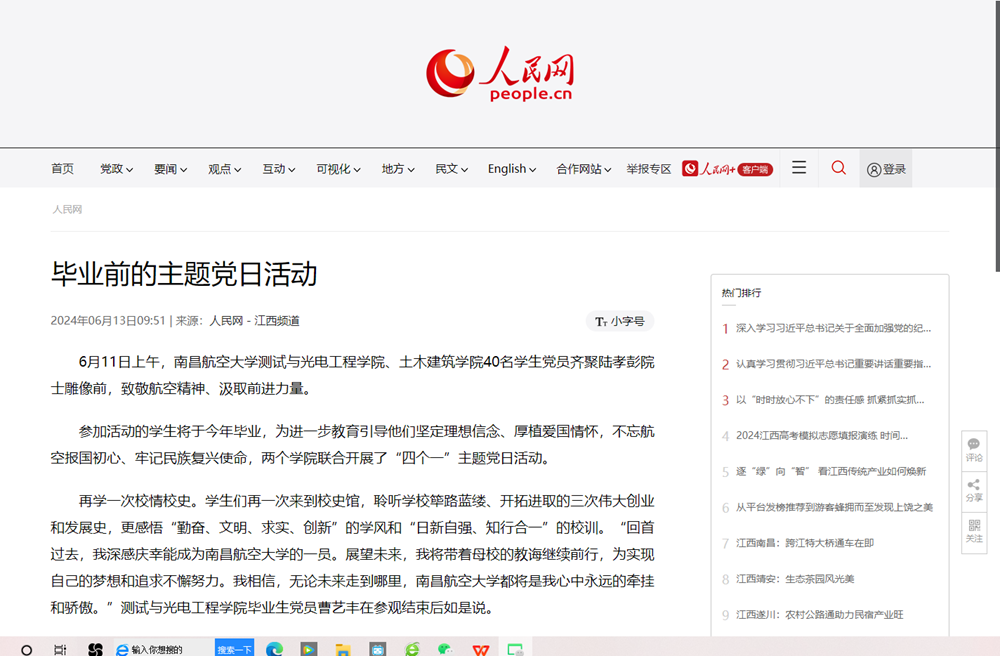Expand the 观点 dropdown menu

tap(224, 169)
